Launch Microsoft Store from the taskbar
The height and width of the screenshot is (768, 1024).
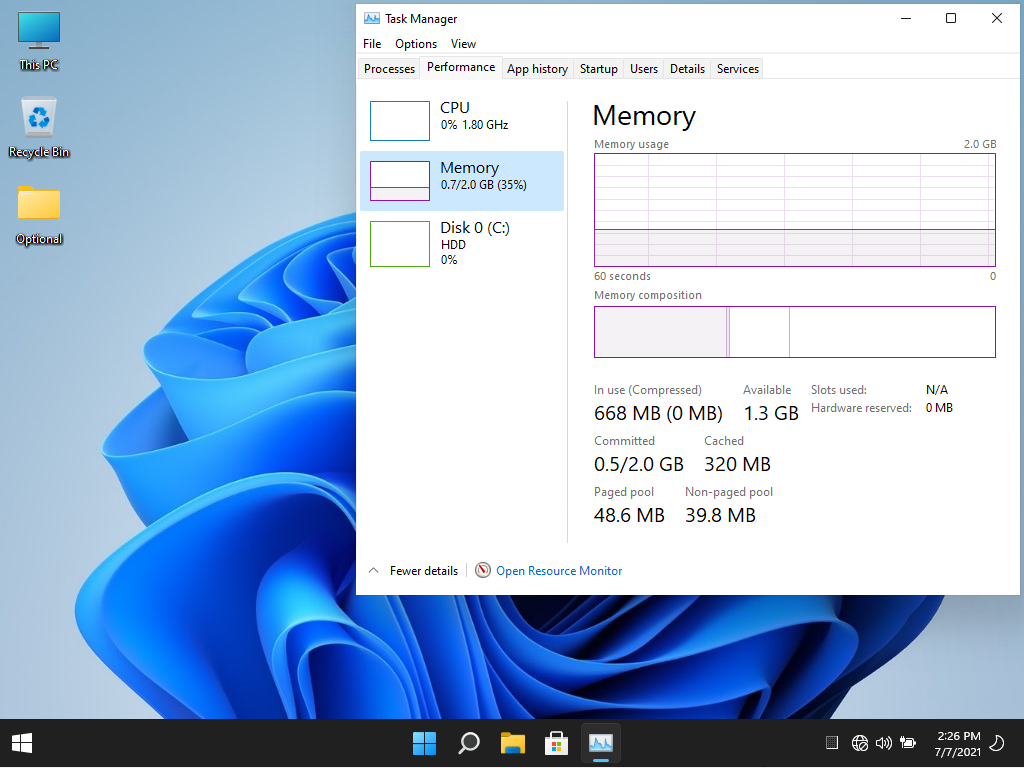click(x=556, y=743)
